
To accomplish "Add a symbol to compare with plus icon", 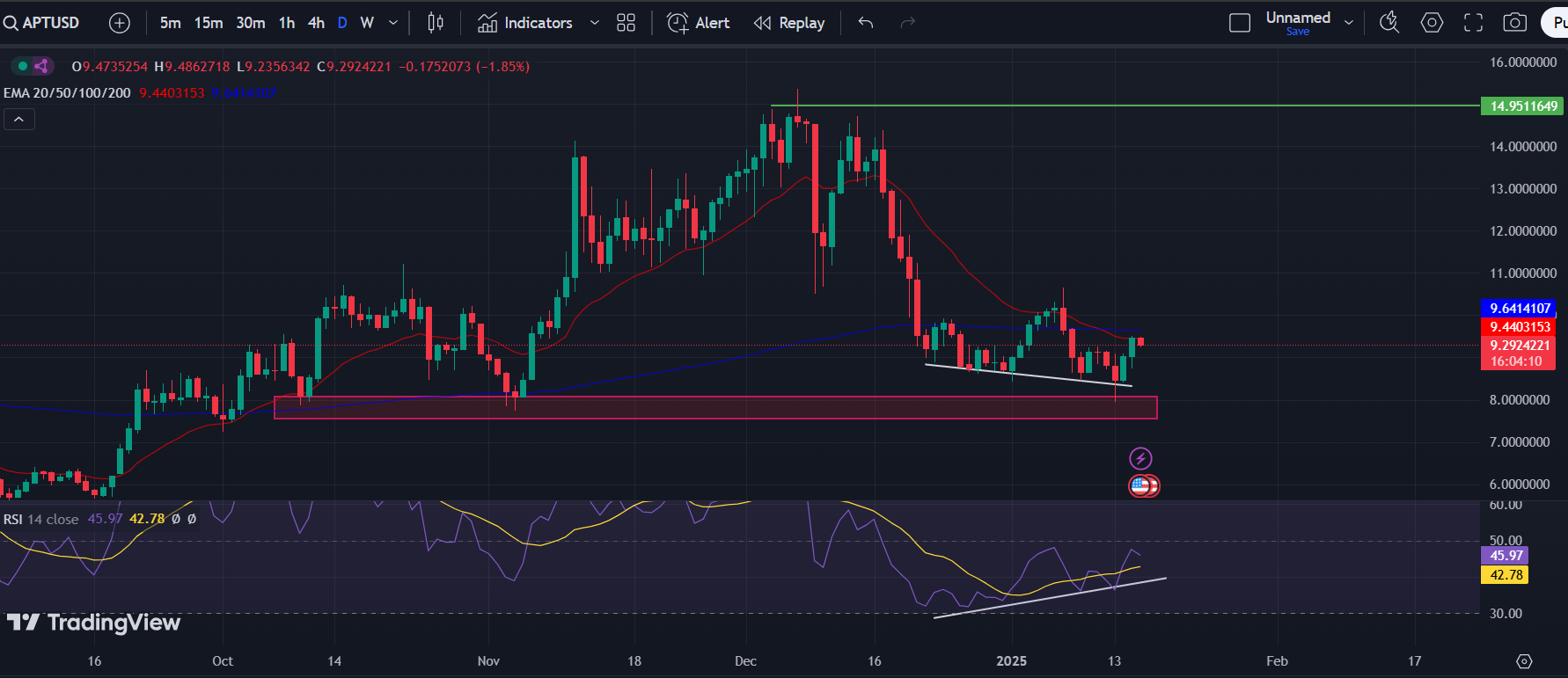I will tap(119, 23).
